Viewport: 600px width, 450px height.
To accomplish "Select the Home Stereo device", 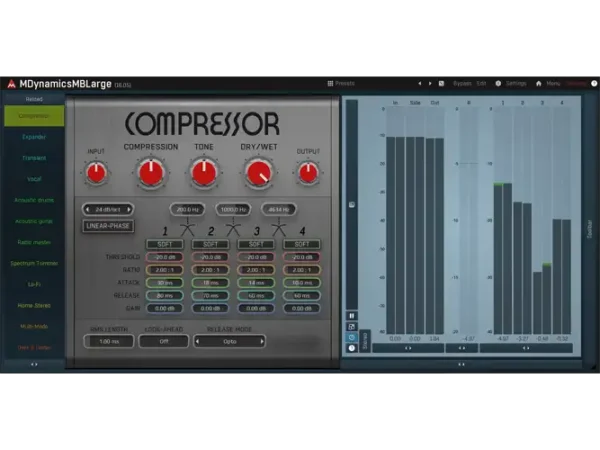I will 34,305.
